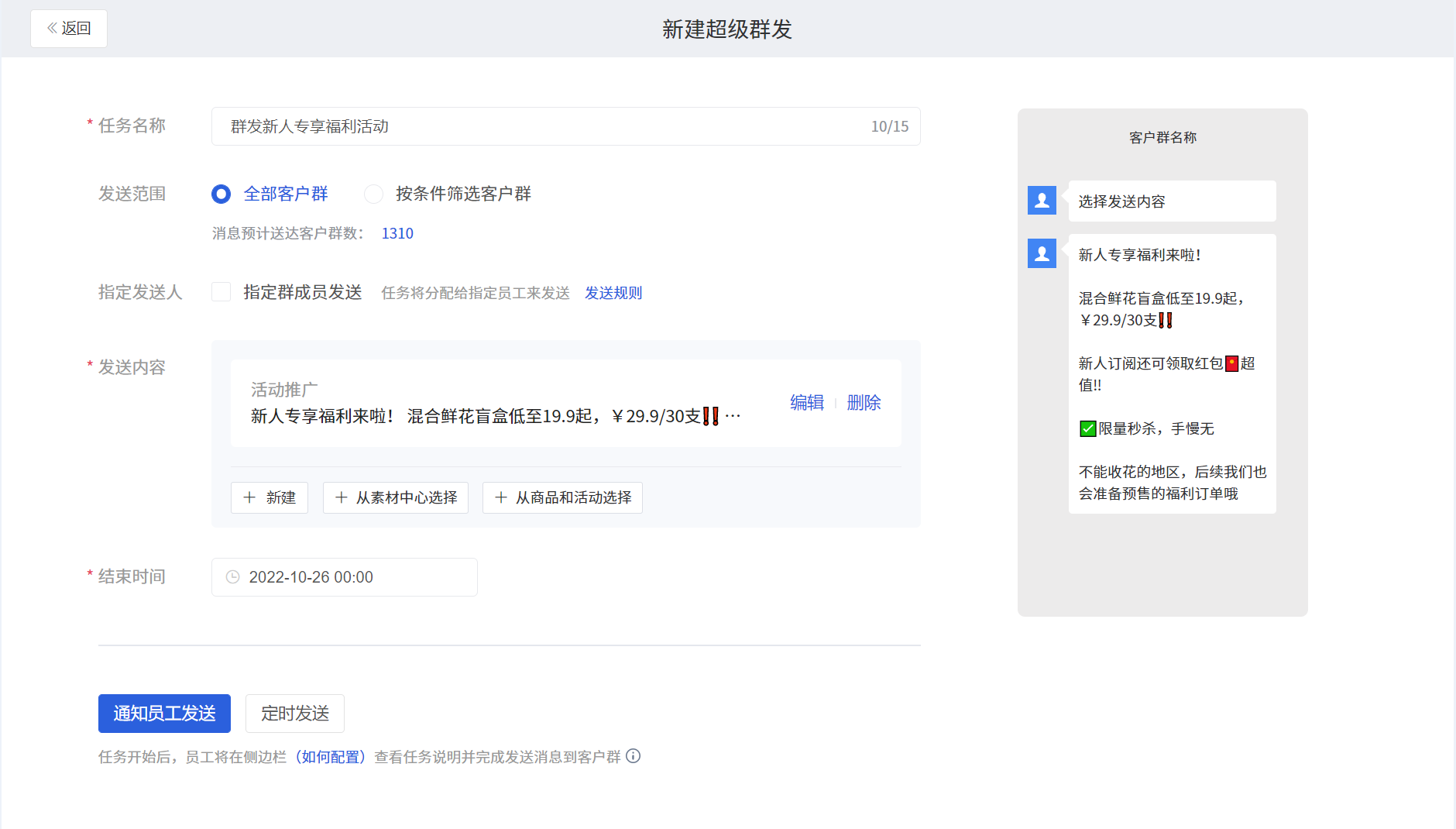Screen dimensions: 1456x829
Task: Click the plus icon on 从素材中心选择
Action: pos(342,497)
